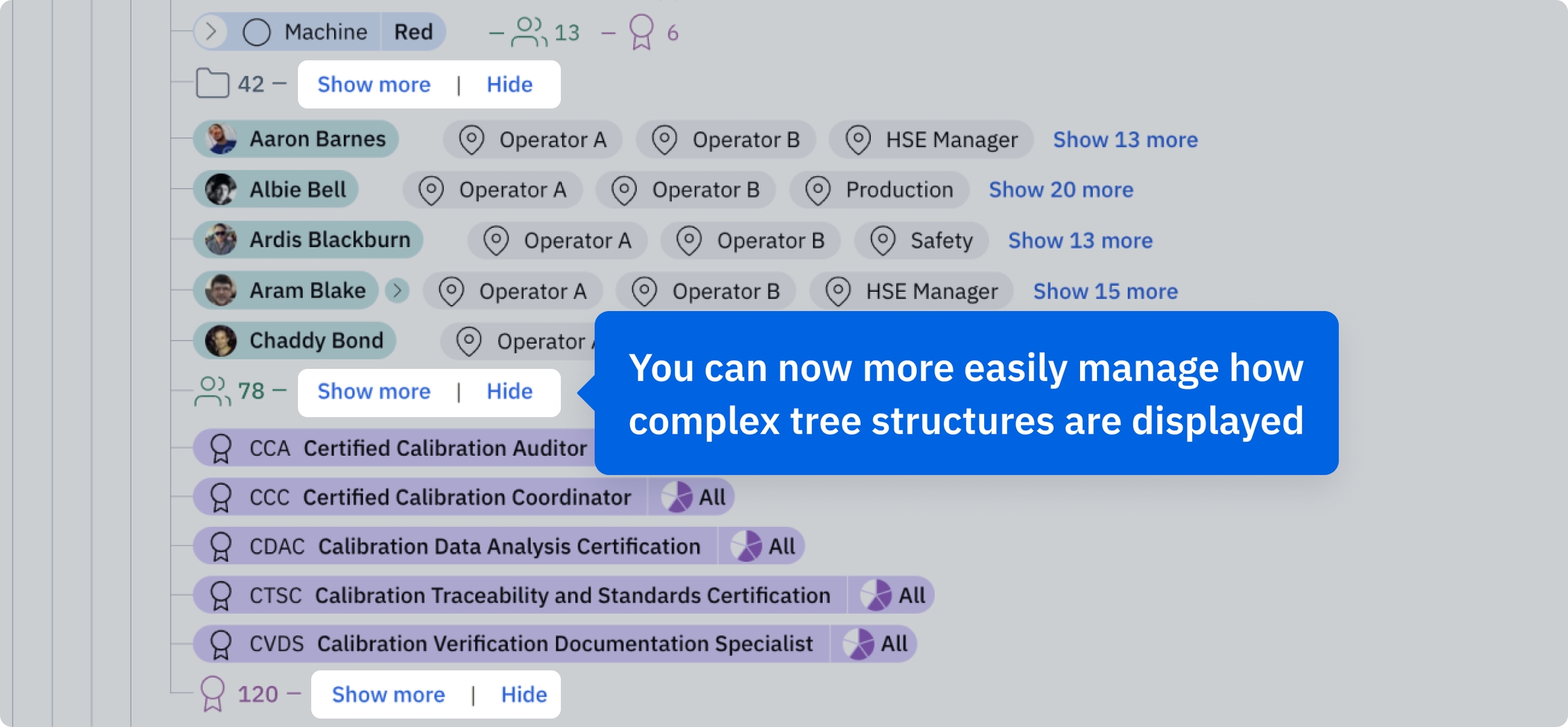Click the certificate badge icon showing 6
The image size is (1568, 727).
(641, 32)
